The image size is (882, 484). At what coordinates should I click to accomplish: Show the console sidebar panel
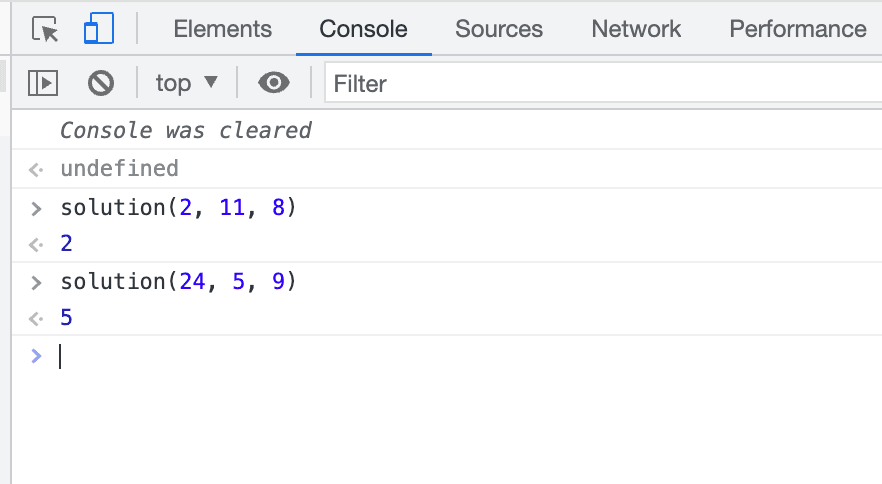[x=42, y=83]
